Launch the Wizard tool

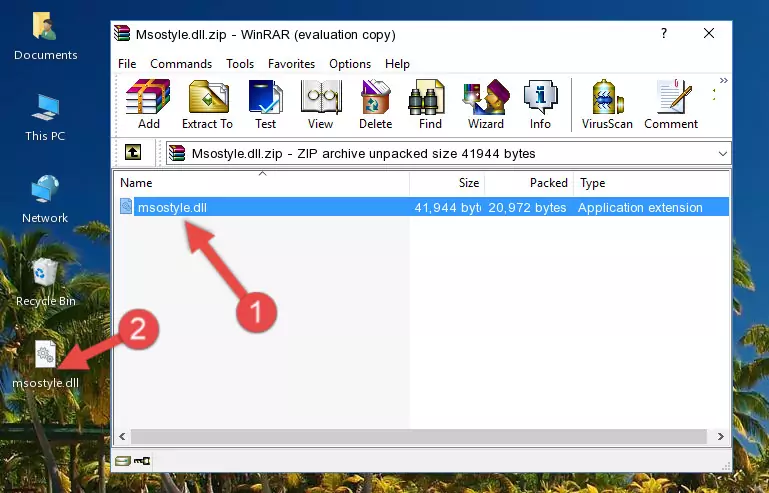(x=486, y=104)
